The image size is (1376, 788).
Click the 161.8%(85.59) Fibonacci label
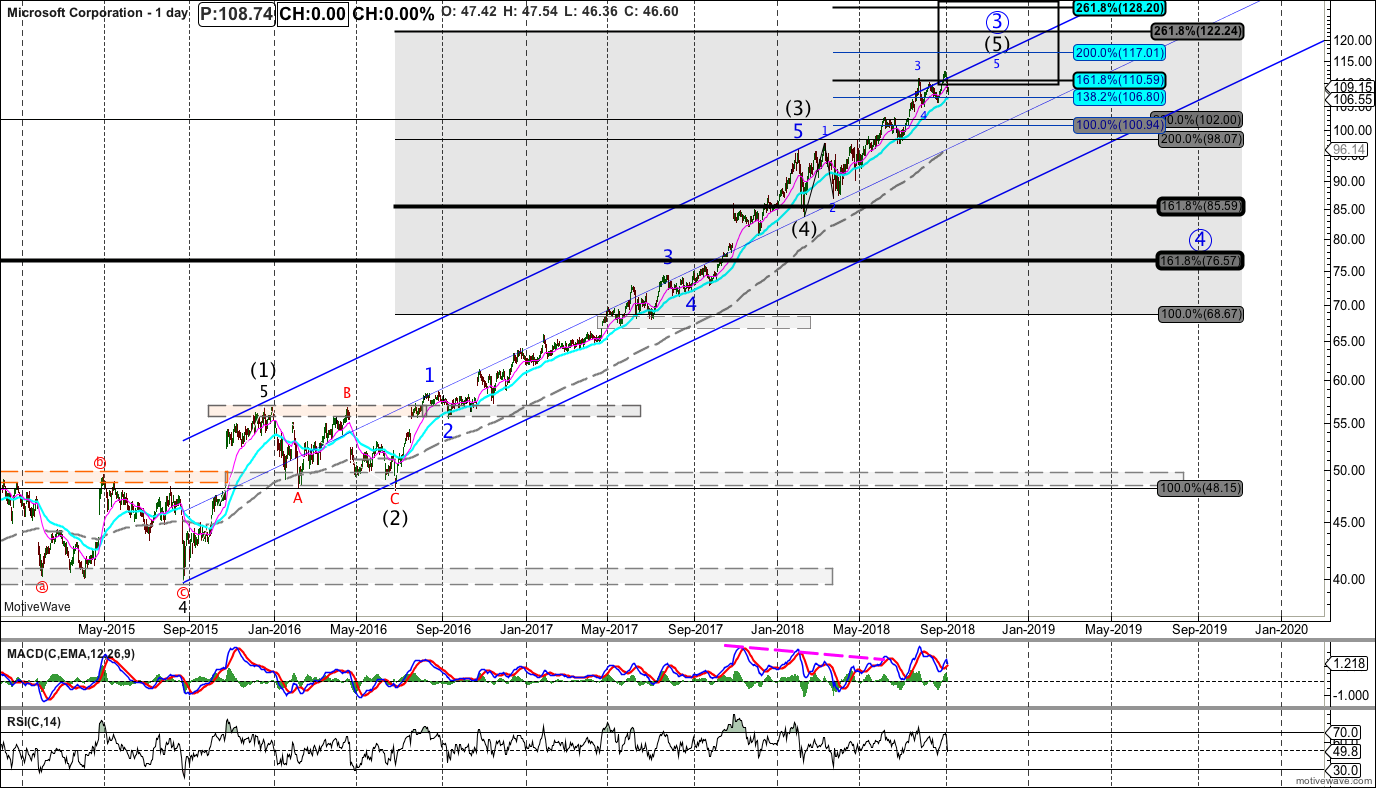click(x=1200, y=206)
